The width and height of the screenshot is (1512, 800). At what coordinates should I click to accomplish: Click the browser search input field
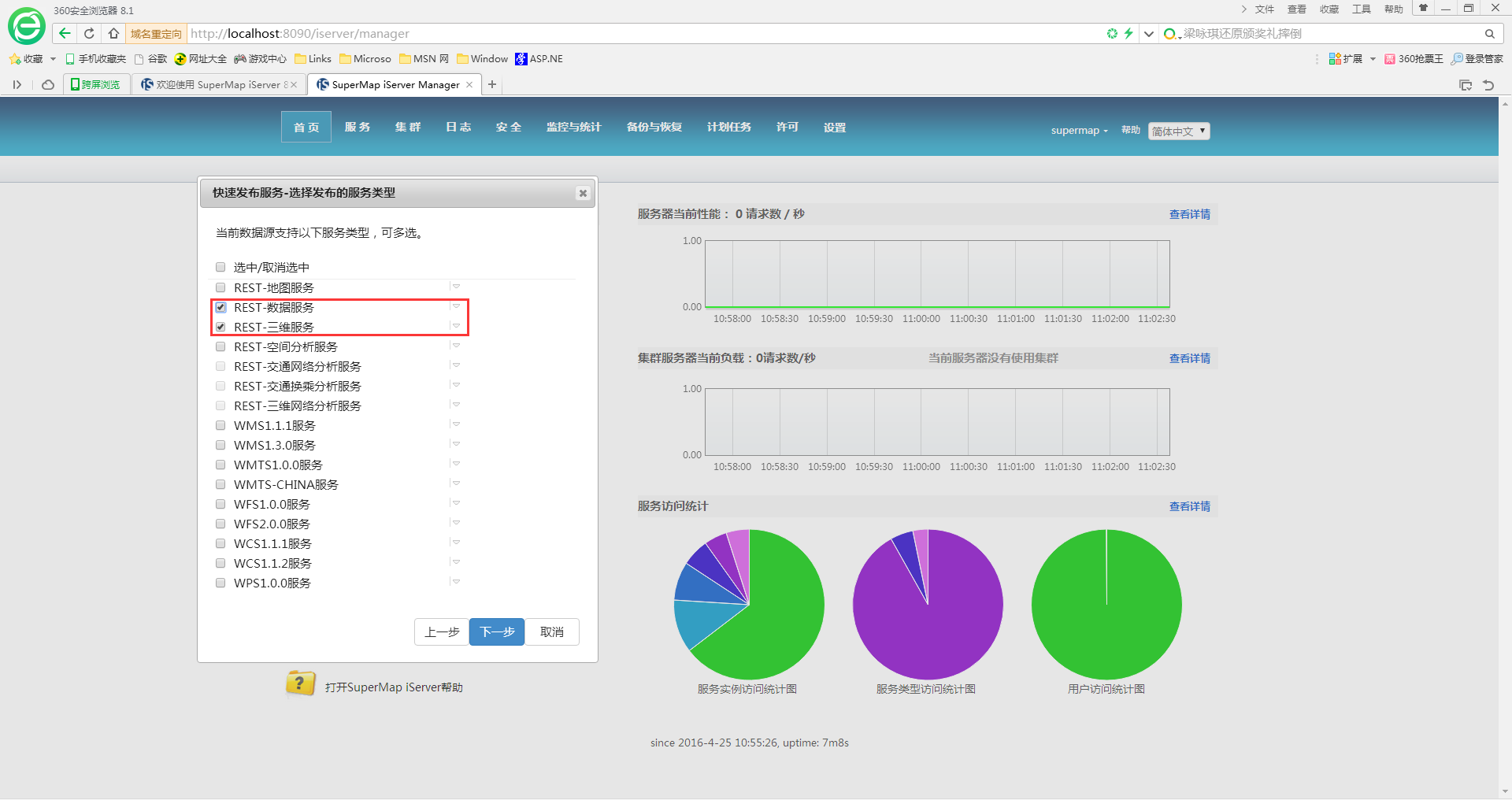click(x=1331, y=34)
